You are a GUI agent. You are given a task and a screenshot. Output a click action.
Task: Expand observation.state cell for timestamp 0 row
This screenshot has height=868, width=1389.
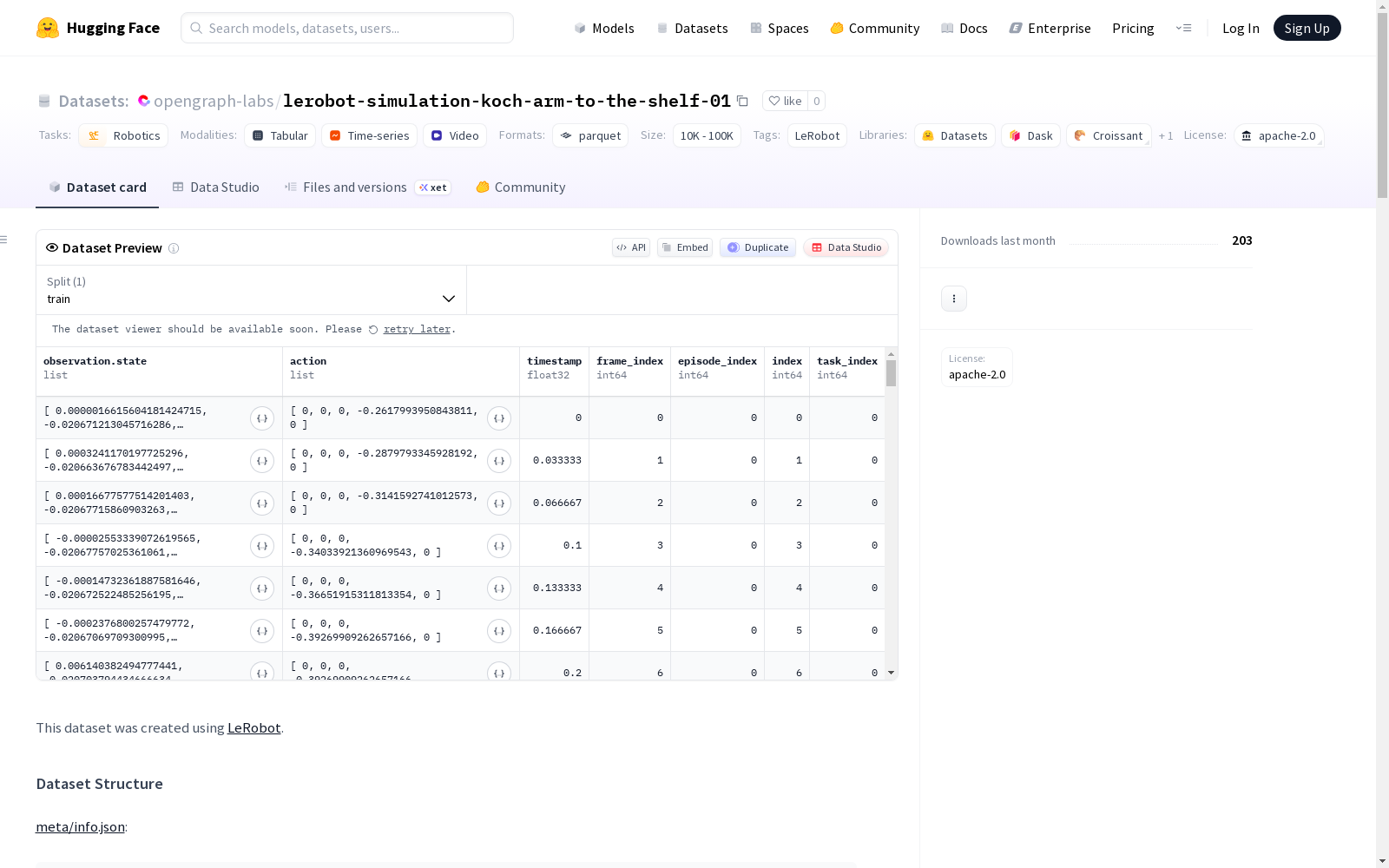coord(262,418)
